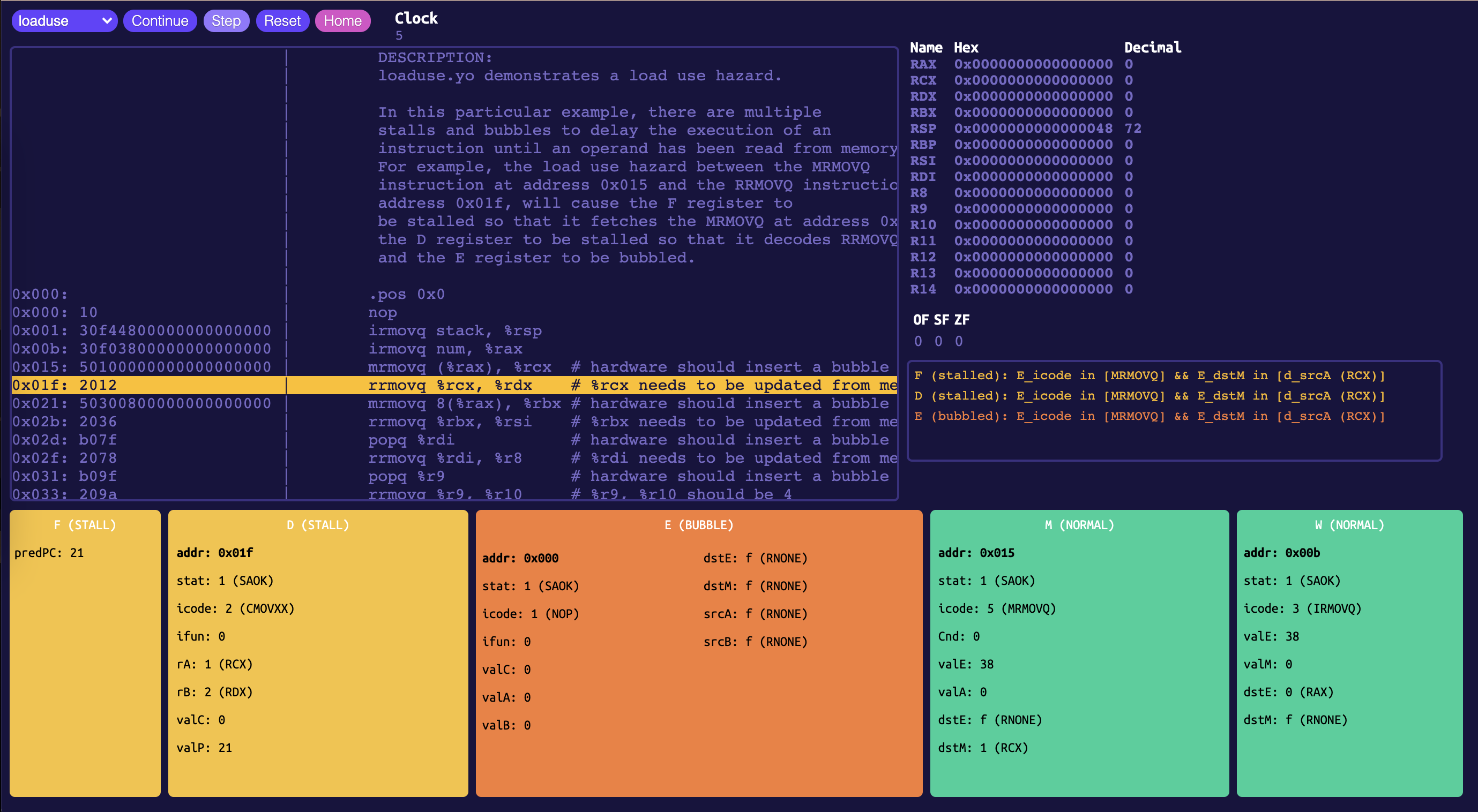Screen dimensions: 1478x812
Task: Select the popq %r9 line
Action: pos(454,477)
